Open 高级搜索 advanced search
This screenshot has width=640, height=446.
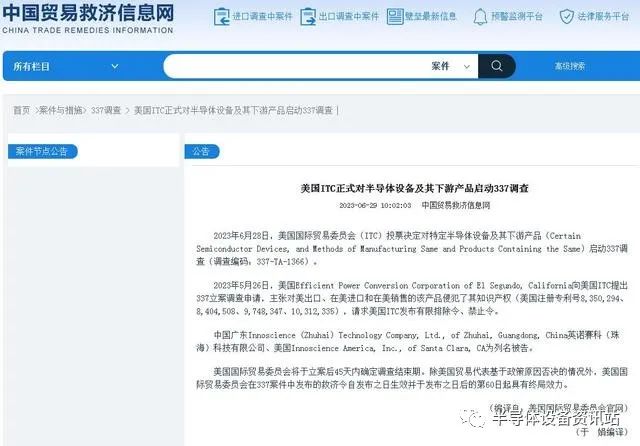pyautogui.click(x=570, y=66)
